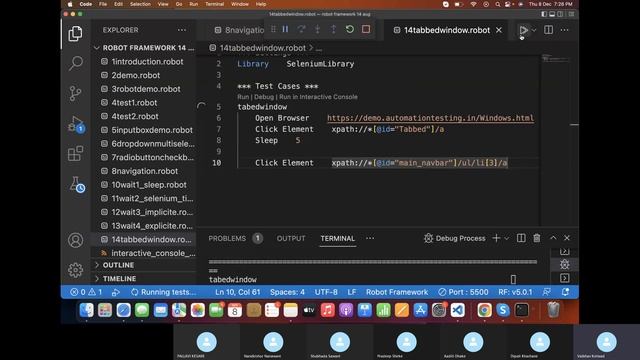Open Manage settings gear in activity bar

(76, 270)
